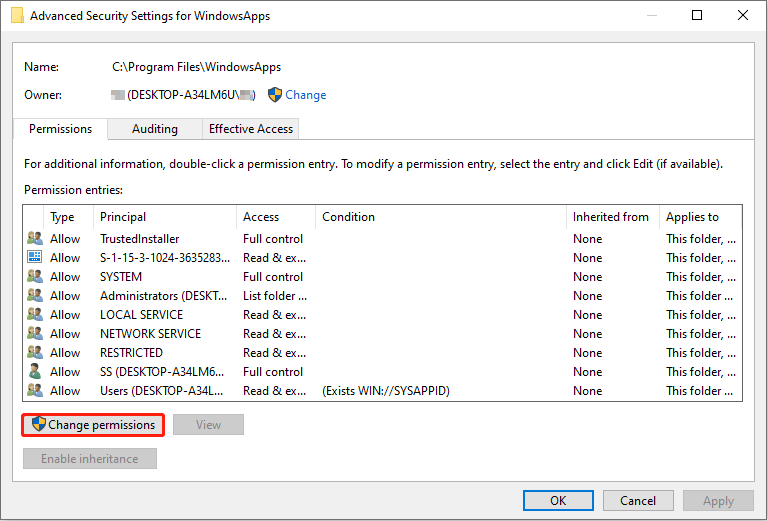
Task: Click the Users row's group icon
Action: click(x=35, y=390)
